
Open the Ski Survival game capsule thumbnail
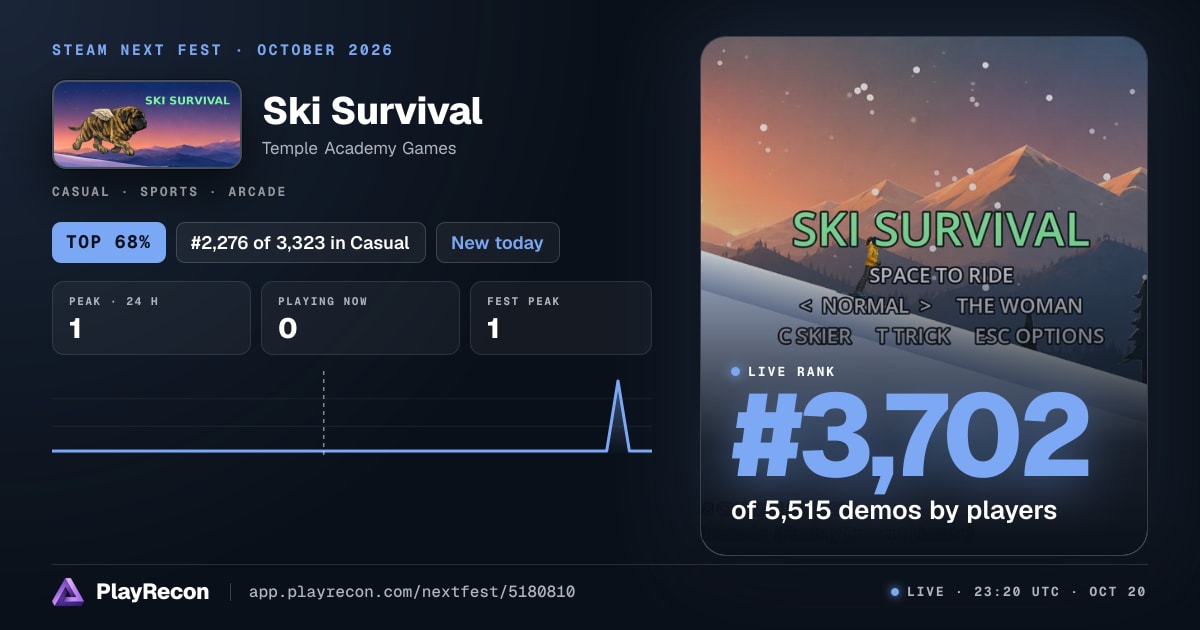147,124
